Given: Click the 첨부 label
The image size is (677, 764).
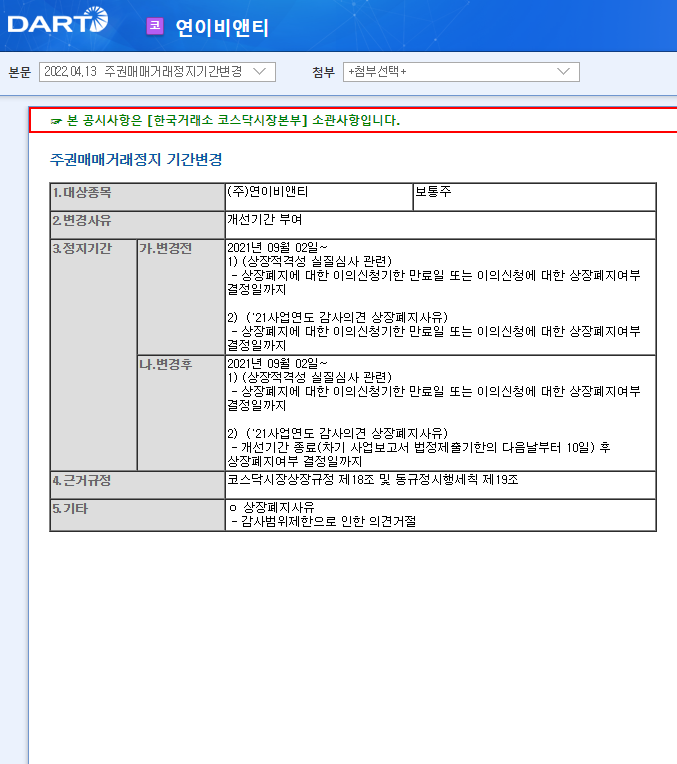Looking at the screenshot, I should pyautogui.click(x=323, y=72).
